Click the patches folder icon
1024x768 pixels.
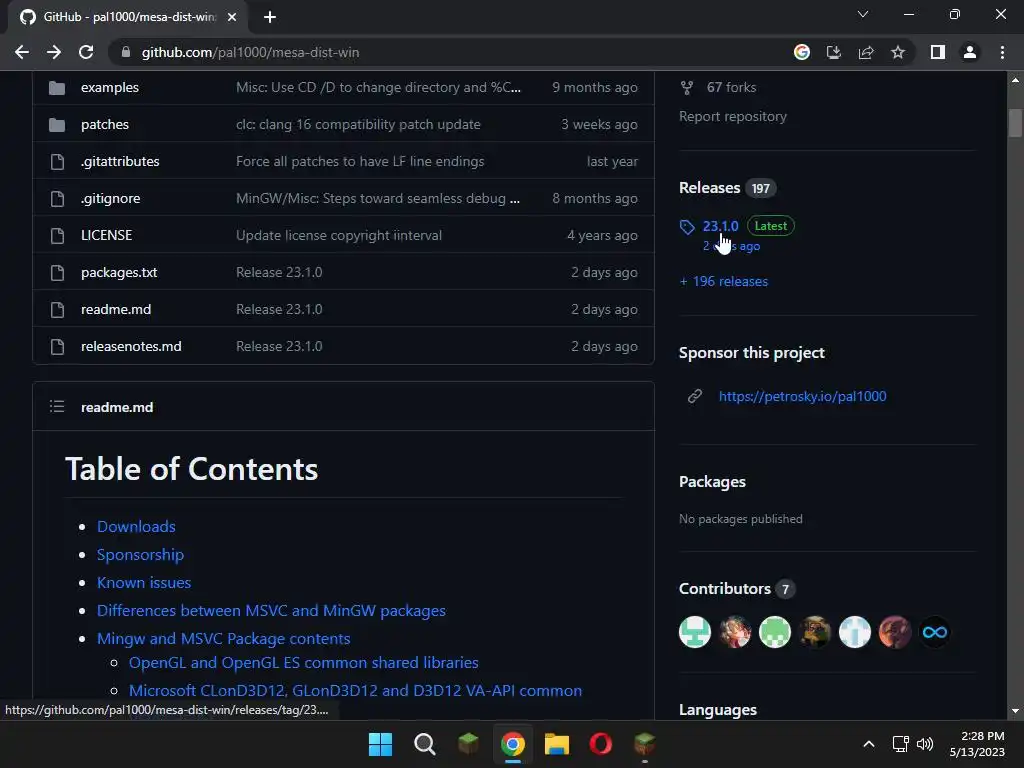point(57,124)
